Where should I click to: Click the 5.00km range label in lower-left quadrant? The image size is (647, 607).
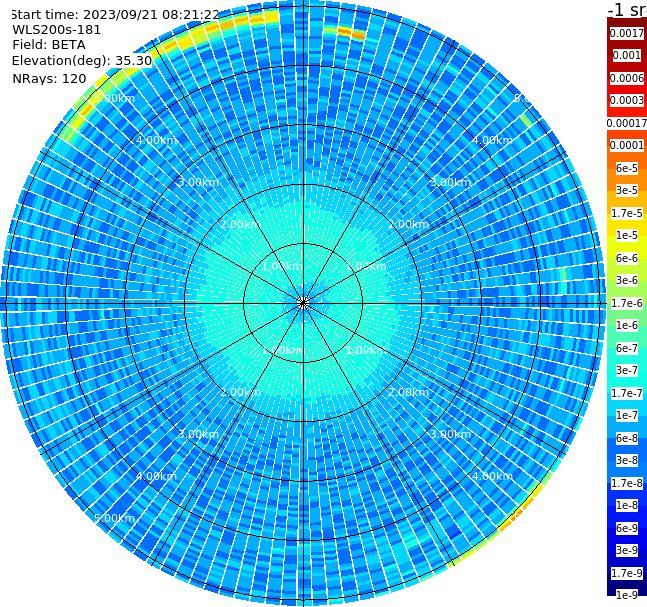pyautogui.click(x=114, y=518)
